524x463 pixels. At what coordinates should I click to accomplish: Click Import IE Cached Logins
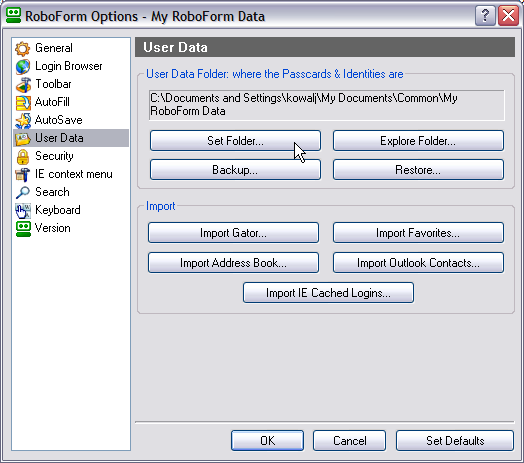(328, 293)
